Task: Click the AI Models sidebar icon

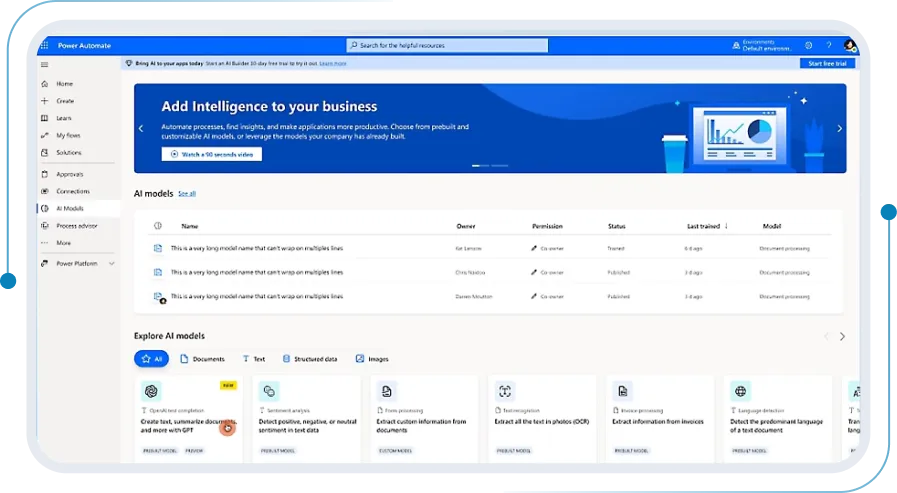Action: pos(45,208)
